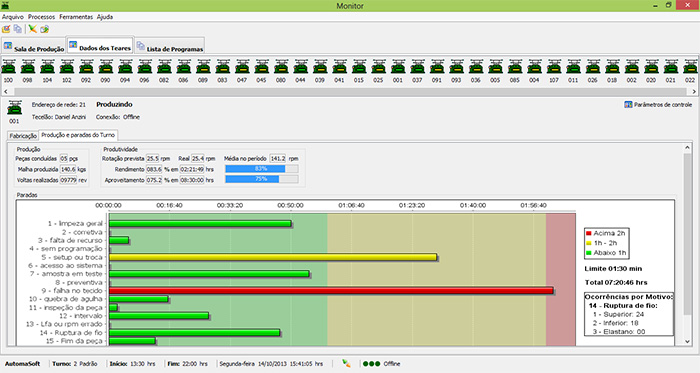Click the fourth toolbar icon with green arrow
The width and height of the screenshot is (700, 373).
[44, 29]
